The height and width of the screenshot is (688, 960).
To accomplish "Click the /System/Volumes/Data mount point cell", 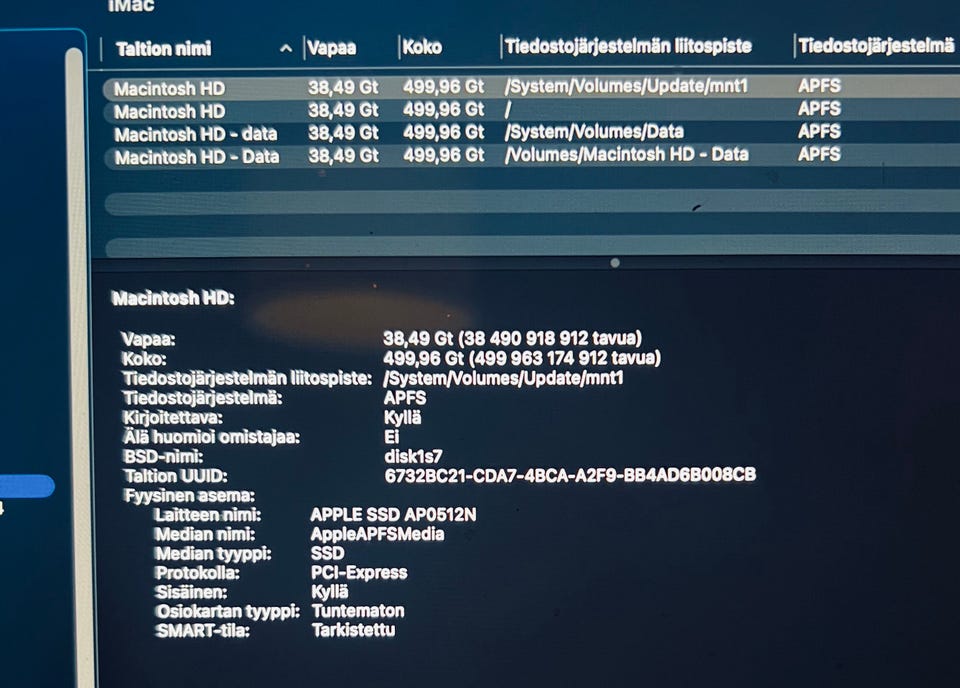I will pos(594,132).
